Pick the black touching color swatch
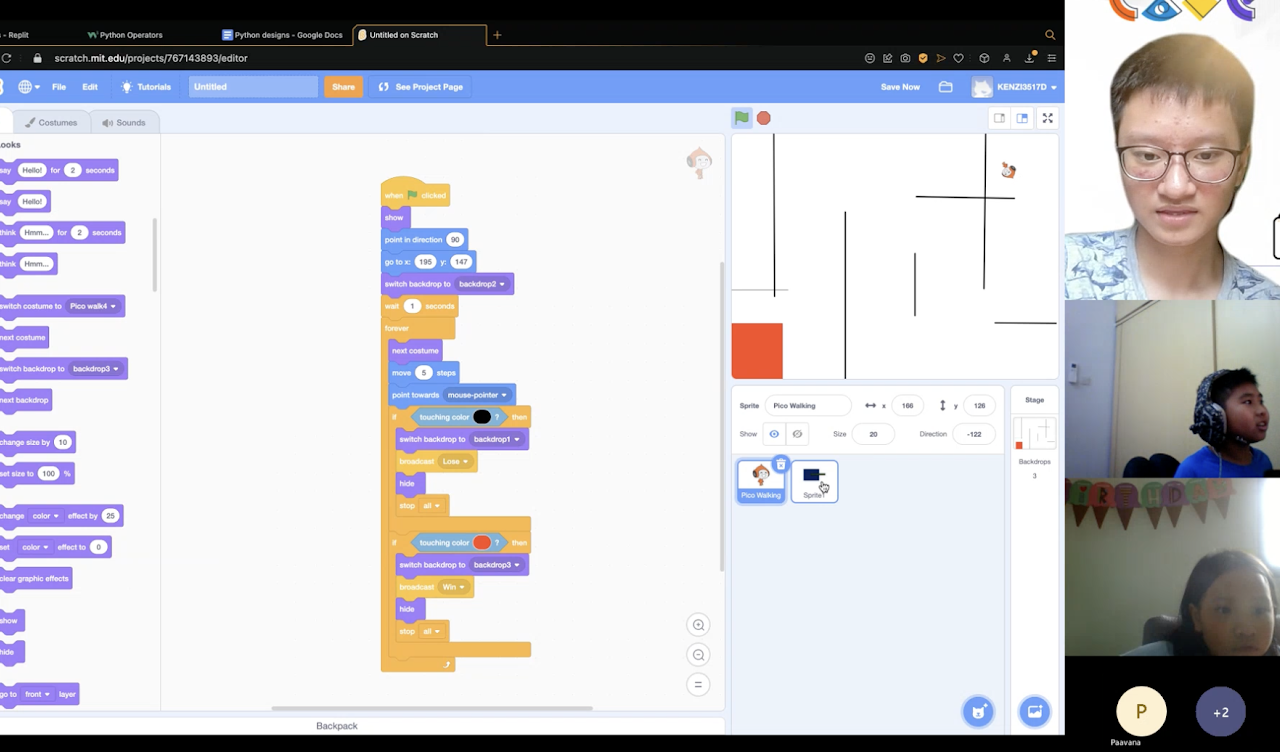The width and height of the screenshot is (1280, 752). 482,417
